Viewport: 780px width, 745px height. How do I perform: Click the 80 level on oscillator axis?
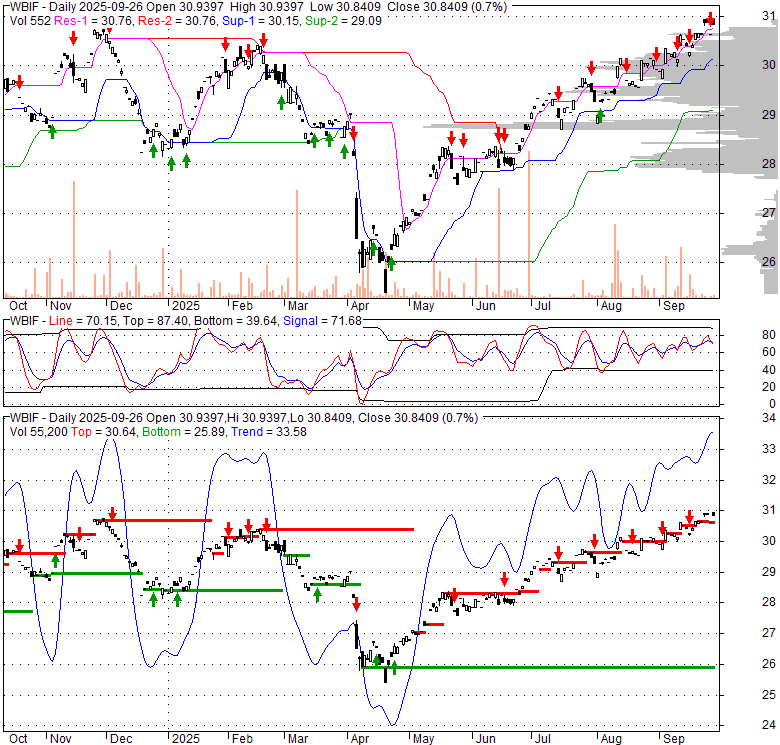769,335
